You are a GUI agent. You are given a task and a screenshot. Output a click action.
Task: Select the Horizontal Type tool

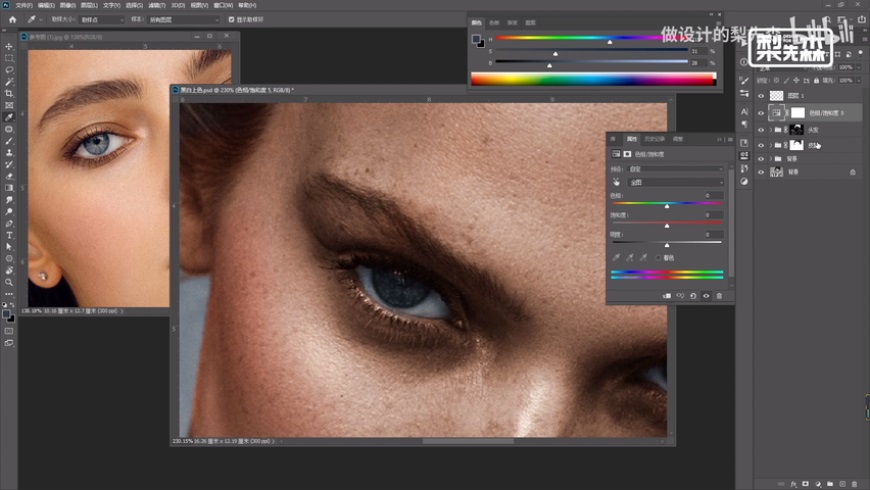9,235
